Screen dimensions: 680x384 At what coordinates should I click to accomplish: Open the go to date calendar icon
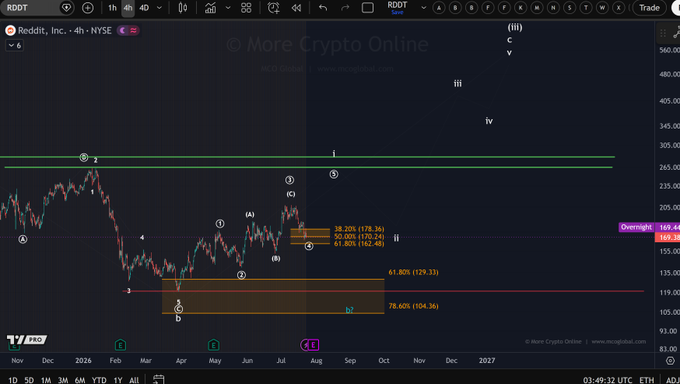[x=159, y=380]
